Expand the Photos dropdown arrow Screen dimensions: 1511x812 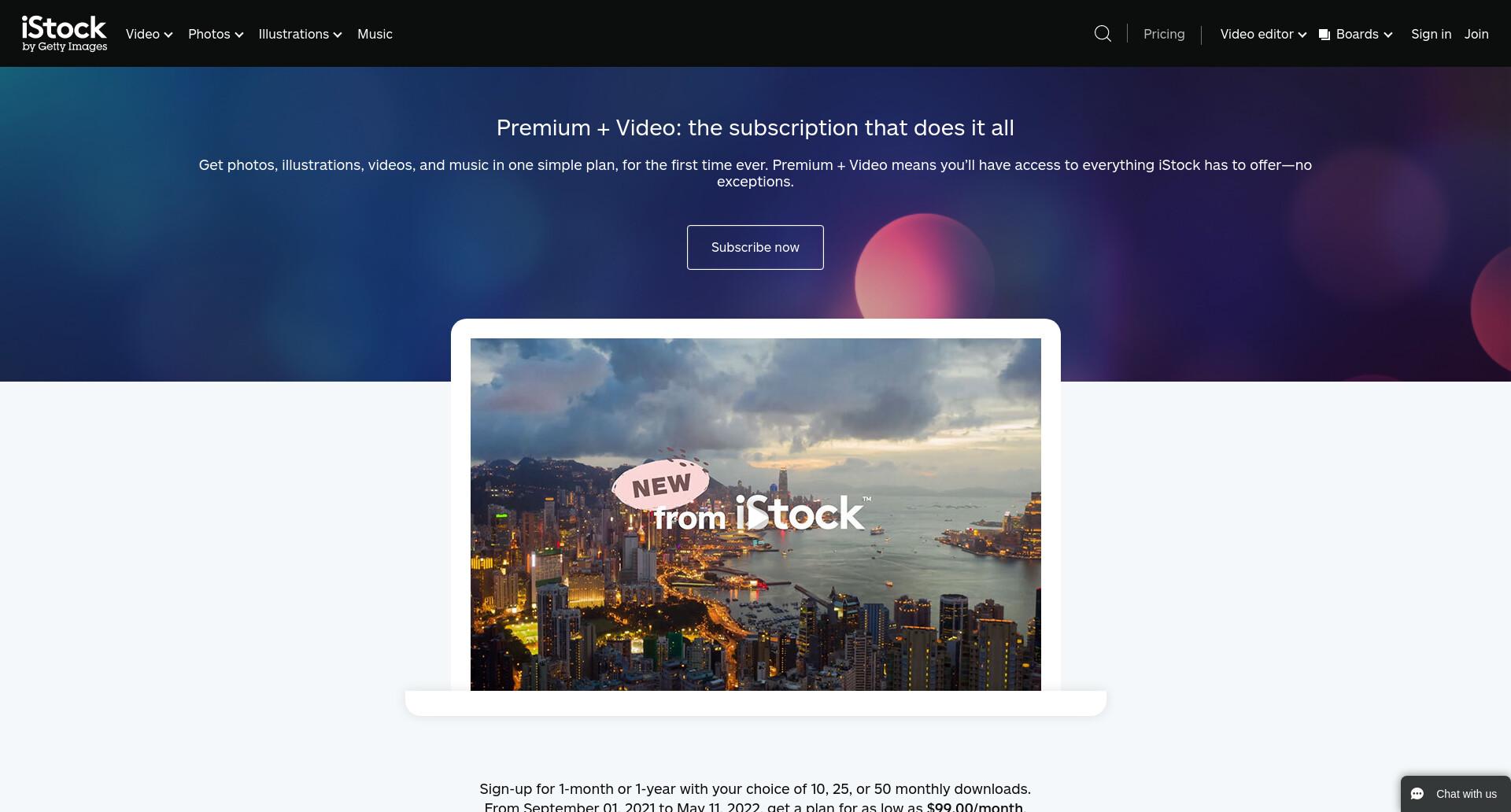[x=239, y=35]
